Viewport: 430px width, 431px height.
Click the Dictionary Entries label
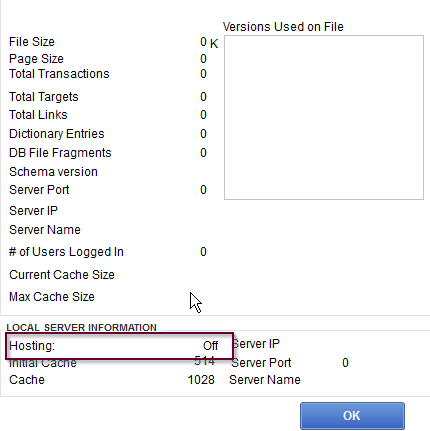point(57,134)
